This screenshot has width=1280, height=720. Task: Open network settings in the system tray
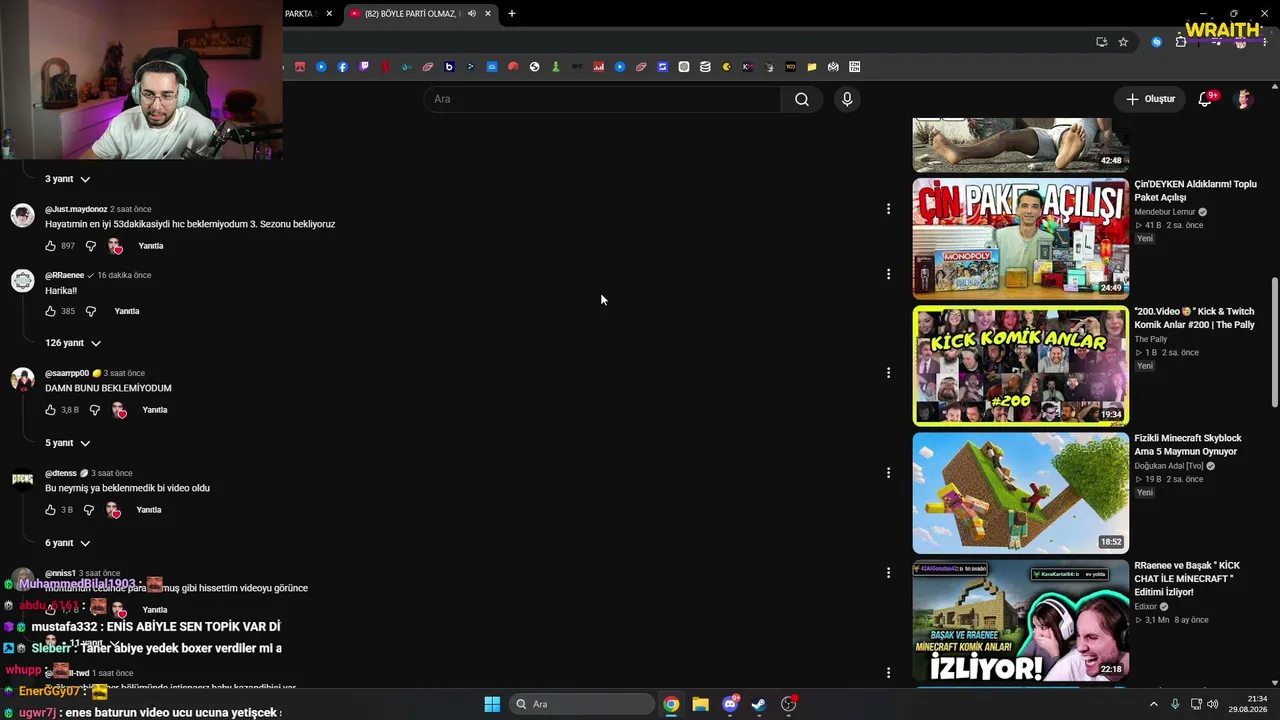[x=1195, y=704]
